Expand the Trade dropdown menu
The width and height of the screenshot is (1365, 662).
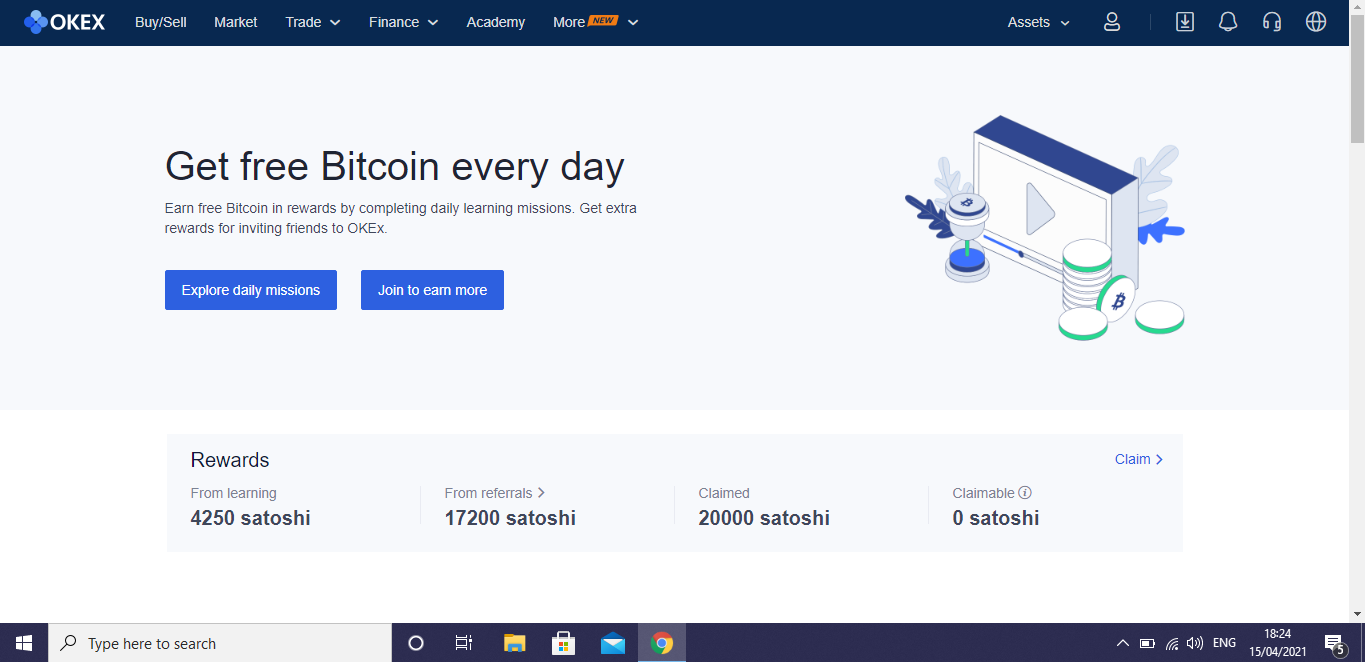(x=311, y=21)
